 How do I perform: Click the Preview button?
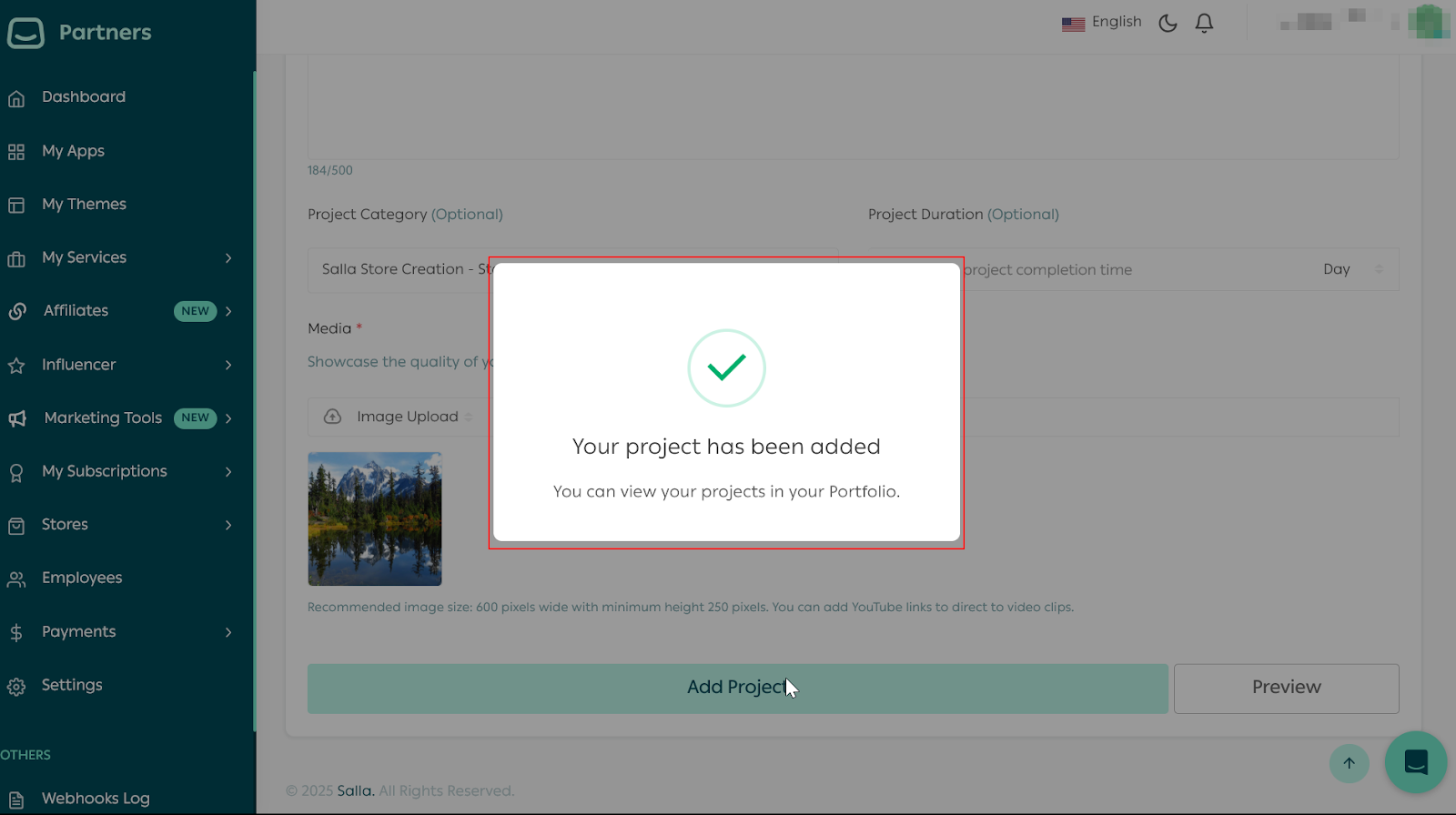1286,688
